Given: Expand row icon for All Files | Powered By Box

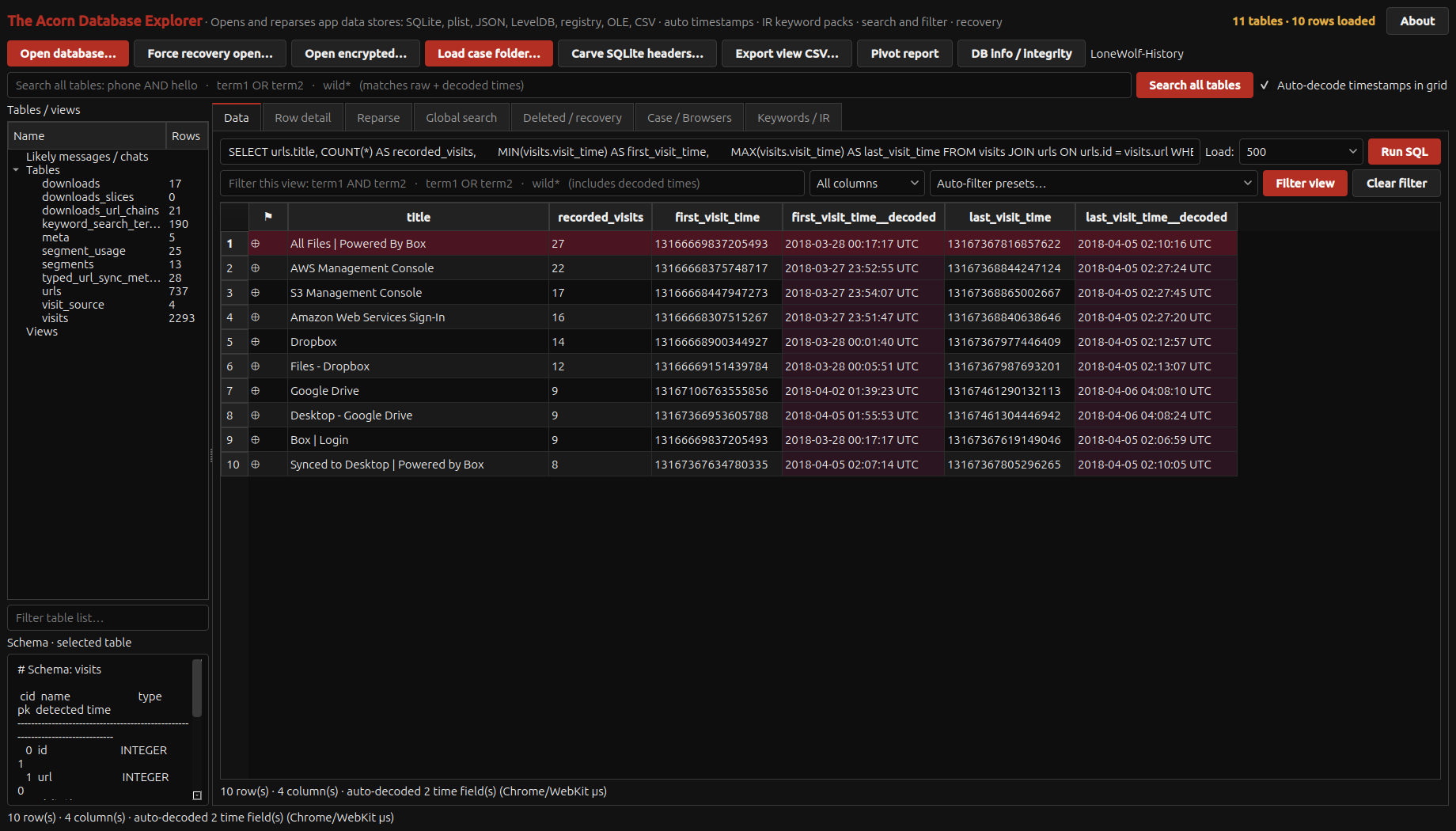Looking at the screenshot, I should [x=256, y=244].
